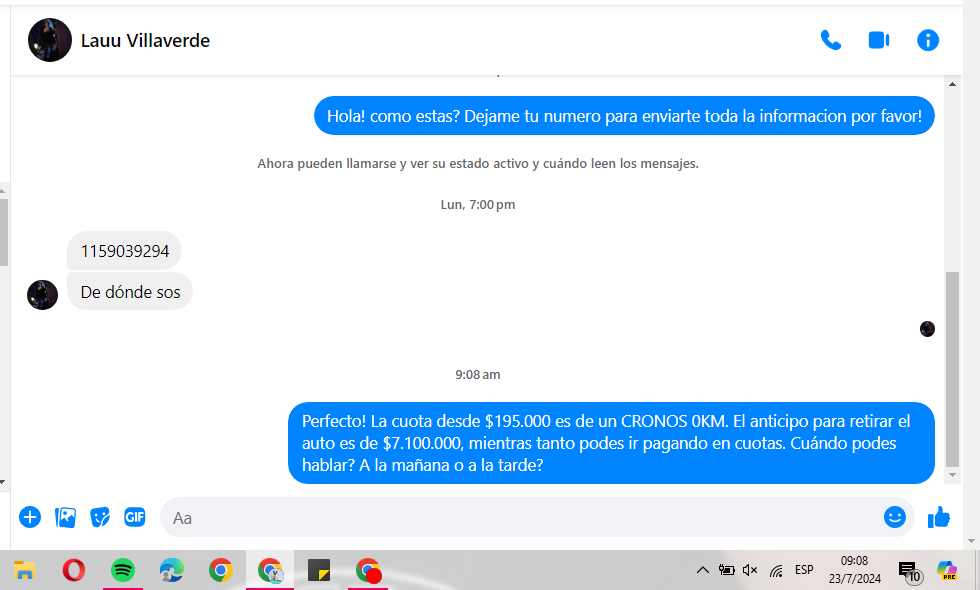Viewport: 980px width, 590px height.
Task: Open more actions with the plus icon
Action: point(30,517)
